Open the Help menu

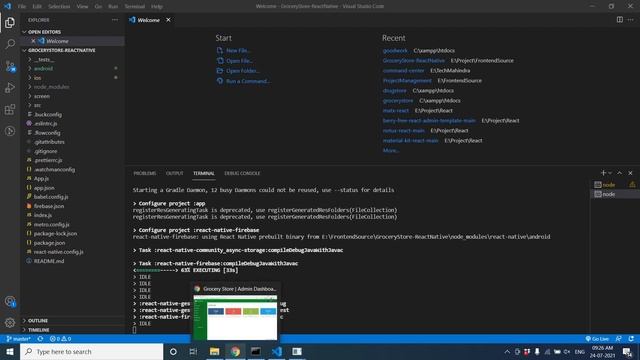pos(157,6)
